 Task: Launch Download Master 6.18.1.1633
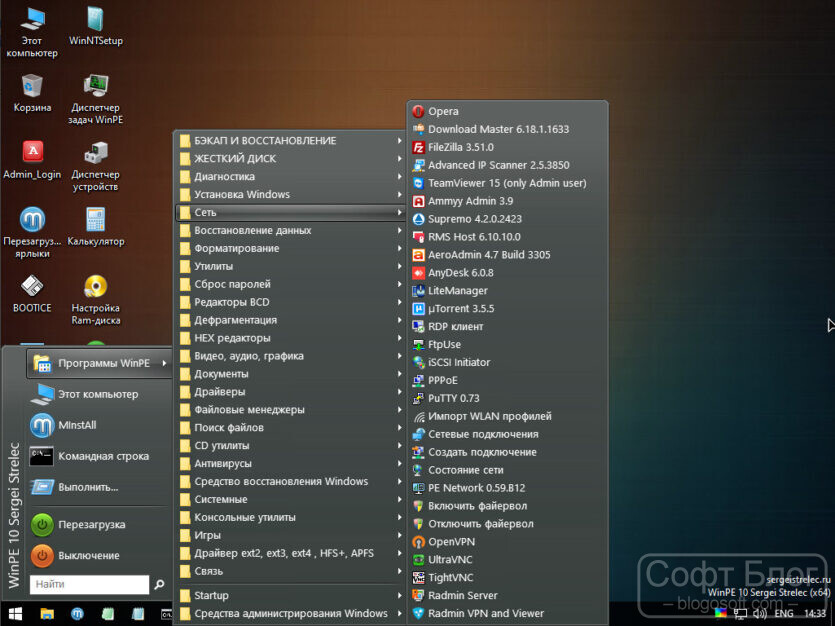507,129
